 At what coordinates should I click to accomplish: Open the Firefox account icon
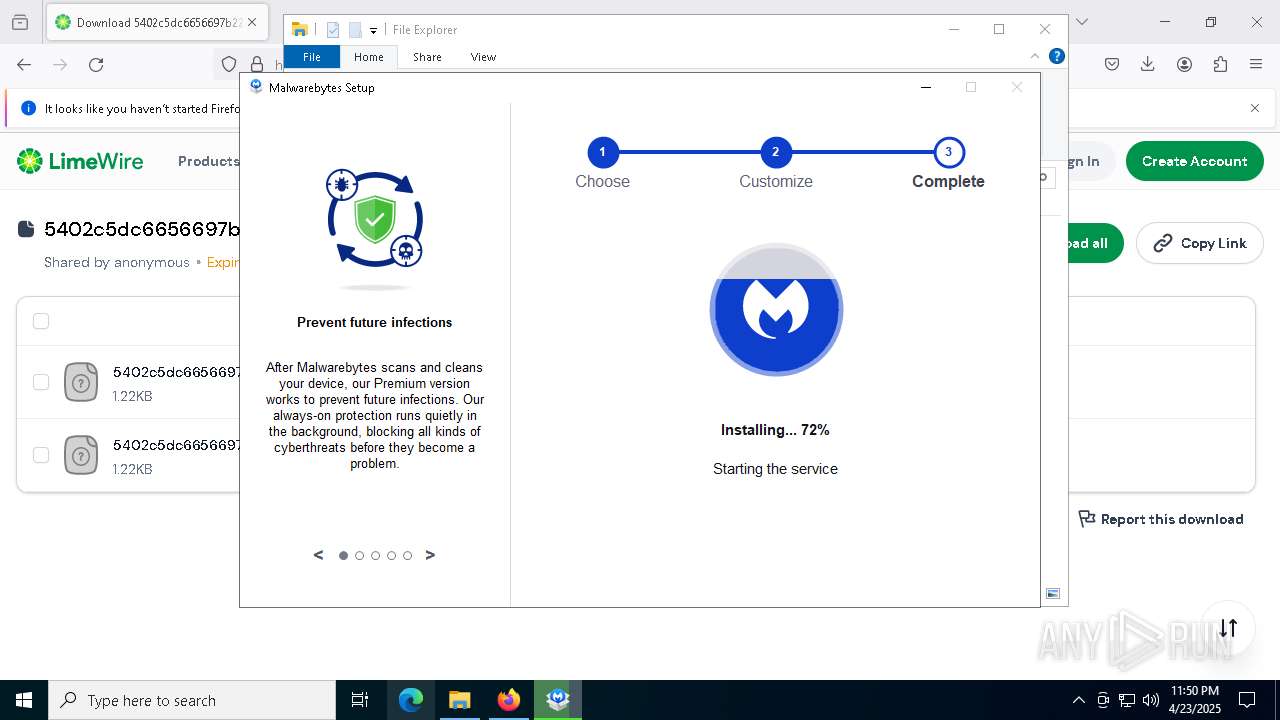click(1184, 64)
